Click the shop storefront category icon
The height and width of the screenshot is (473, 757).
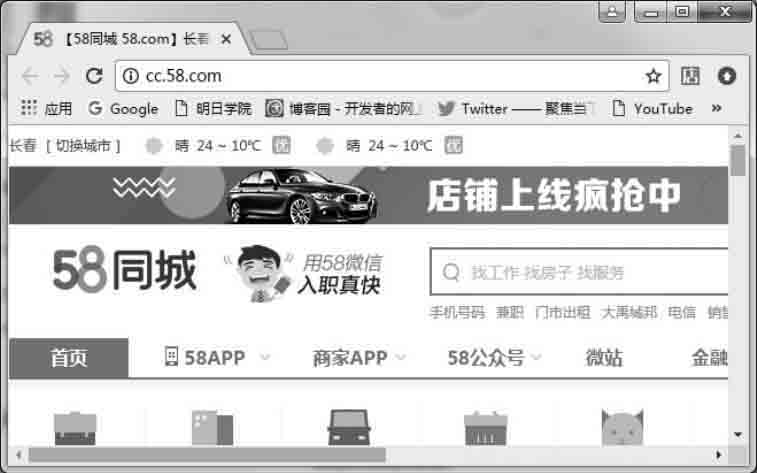486,428
